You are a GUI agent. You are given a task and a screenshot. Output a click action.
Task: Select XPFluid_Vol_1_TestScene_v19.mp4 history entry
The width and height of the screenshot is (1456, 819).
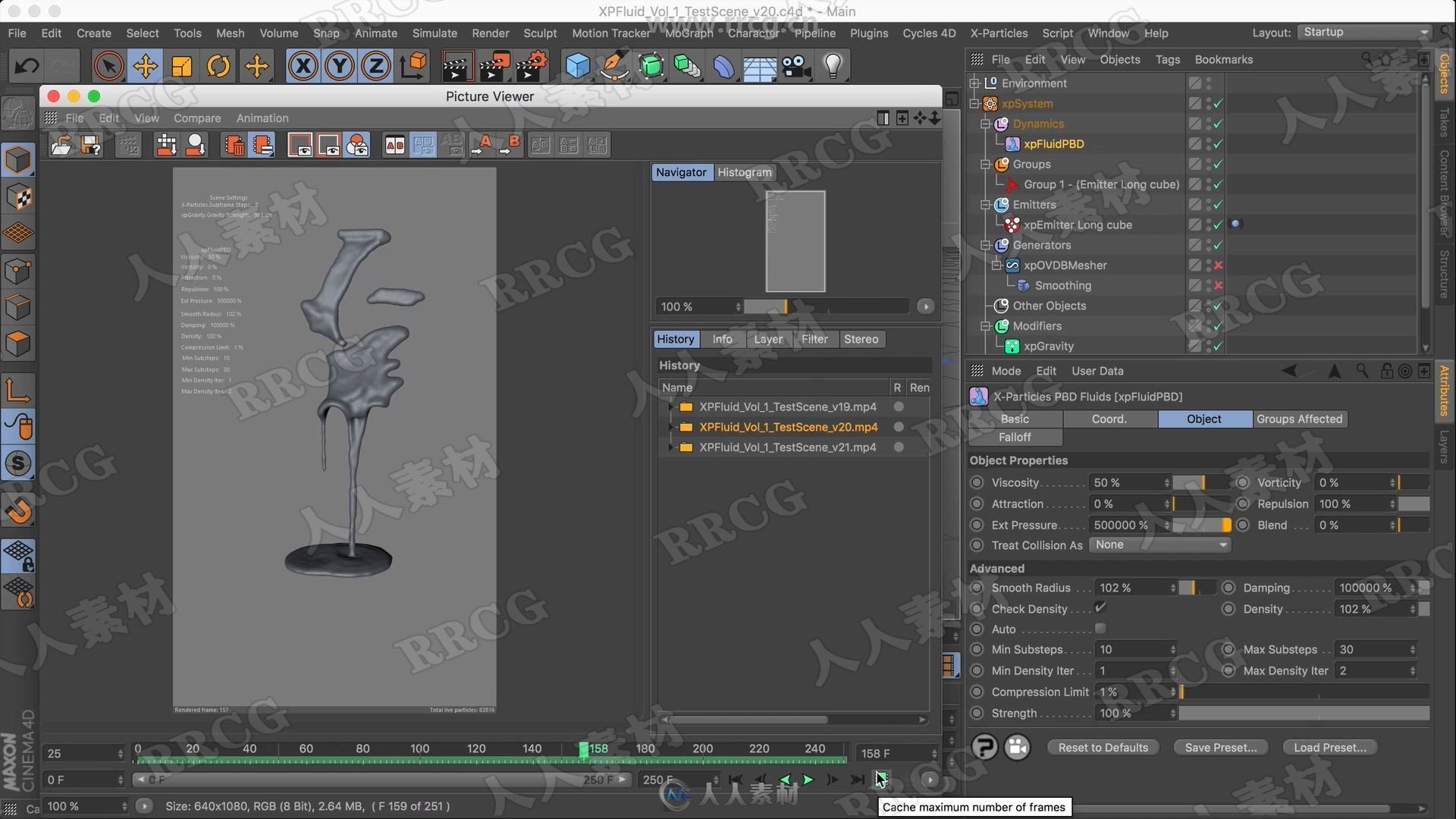click(787, 406)
